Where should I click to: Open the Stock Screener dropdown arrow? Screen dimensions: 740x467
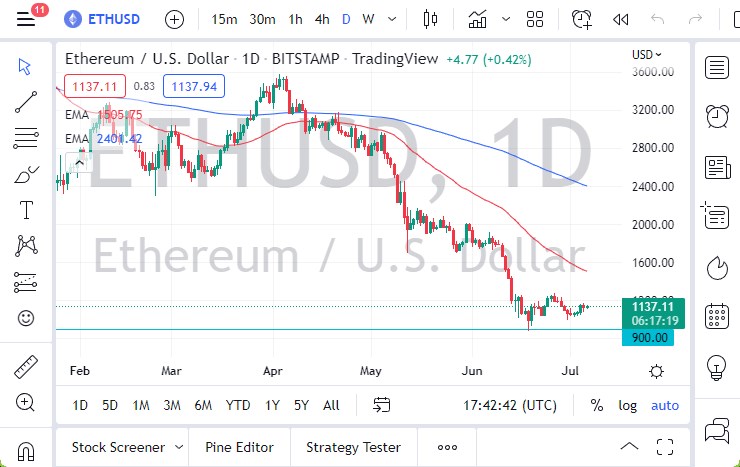(179, 447)
